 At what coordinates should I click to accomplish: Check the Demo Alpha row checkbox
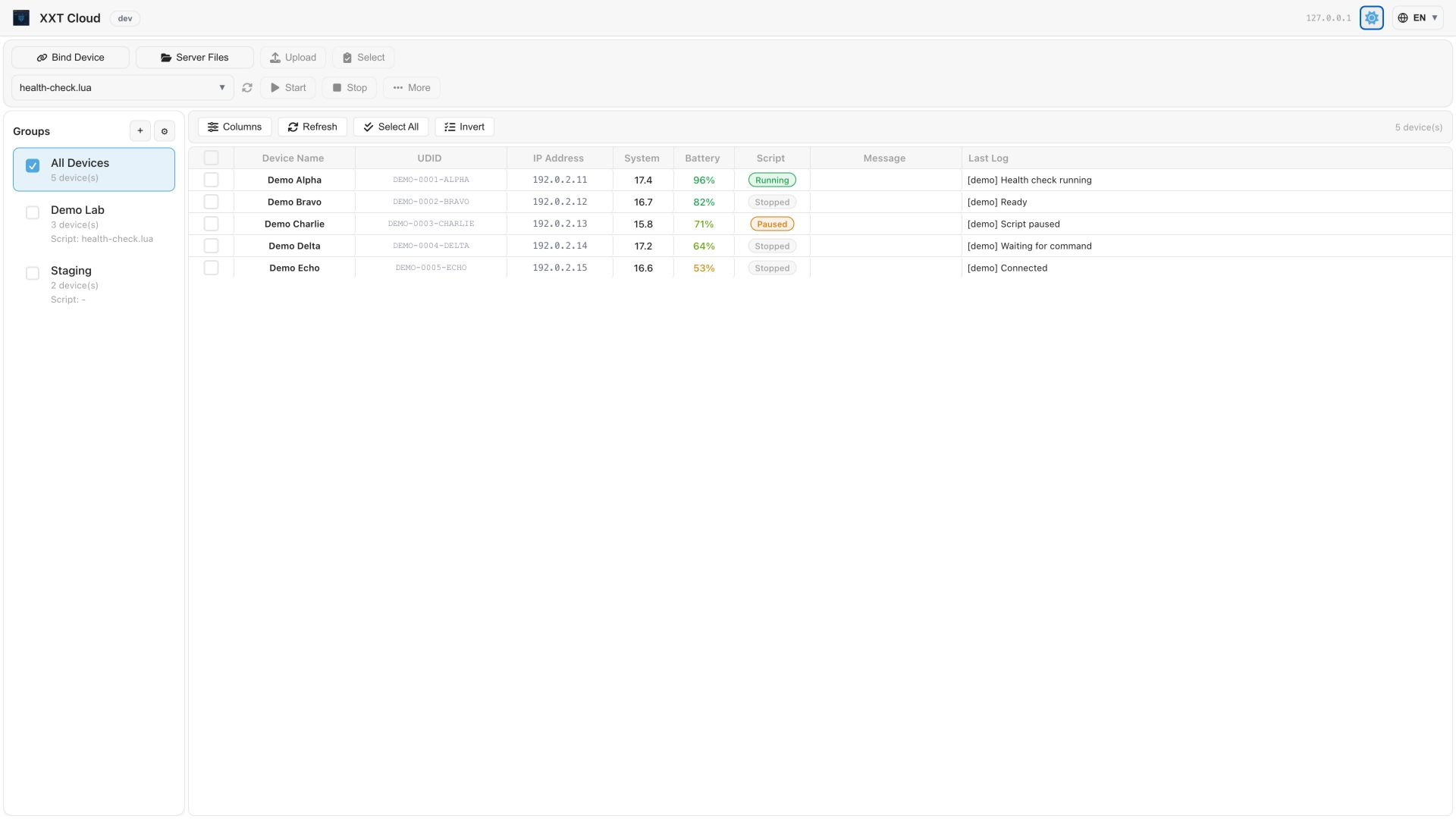click(x=212, y=180)
